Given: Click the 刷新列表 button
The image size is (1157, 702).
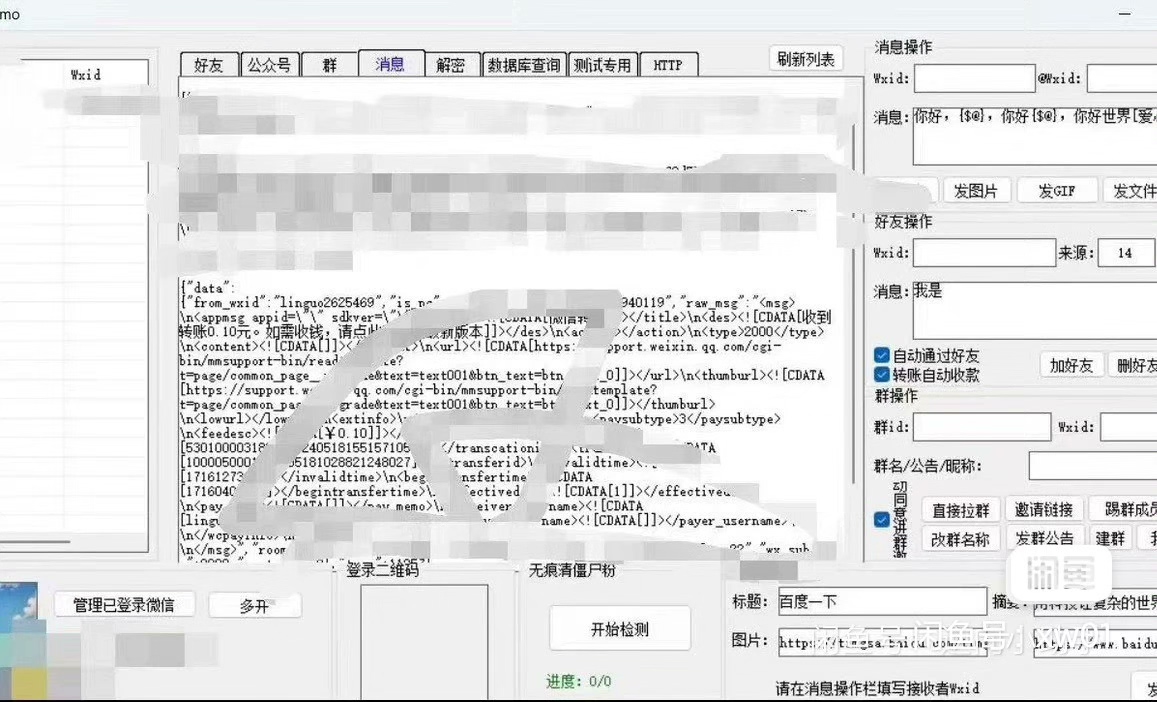Looking at the screenshot, I should point(806,60).
